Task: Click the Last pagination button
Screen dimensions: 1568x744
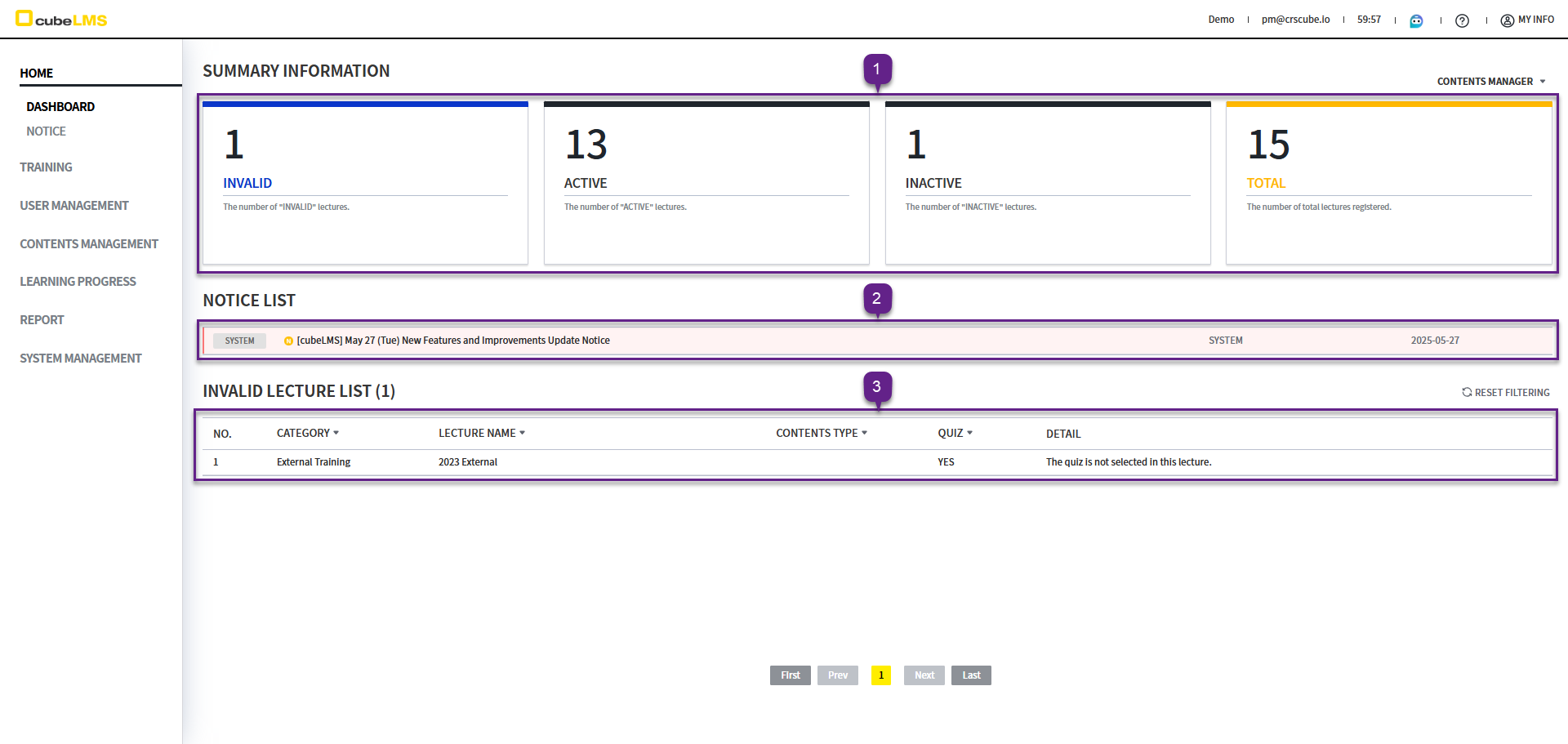Action: coord(971,675)
